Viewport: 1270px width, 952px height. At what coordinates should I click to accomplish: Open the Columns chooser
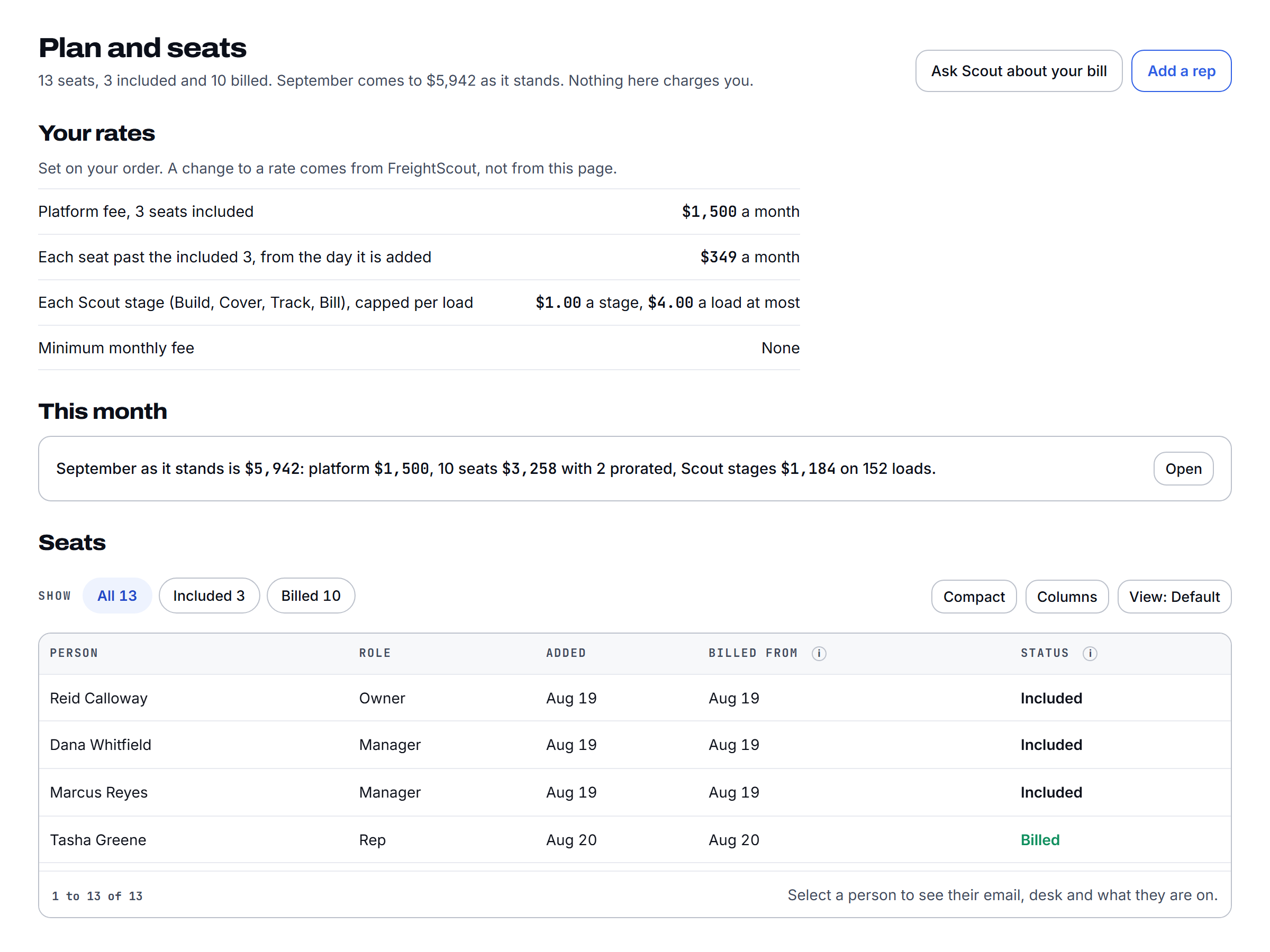(1067, 596)
